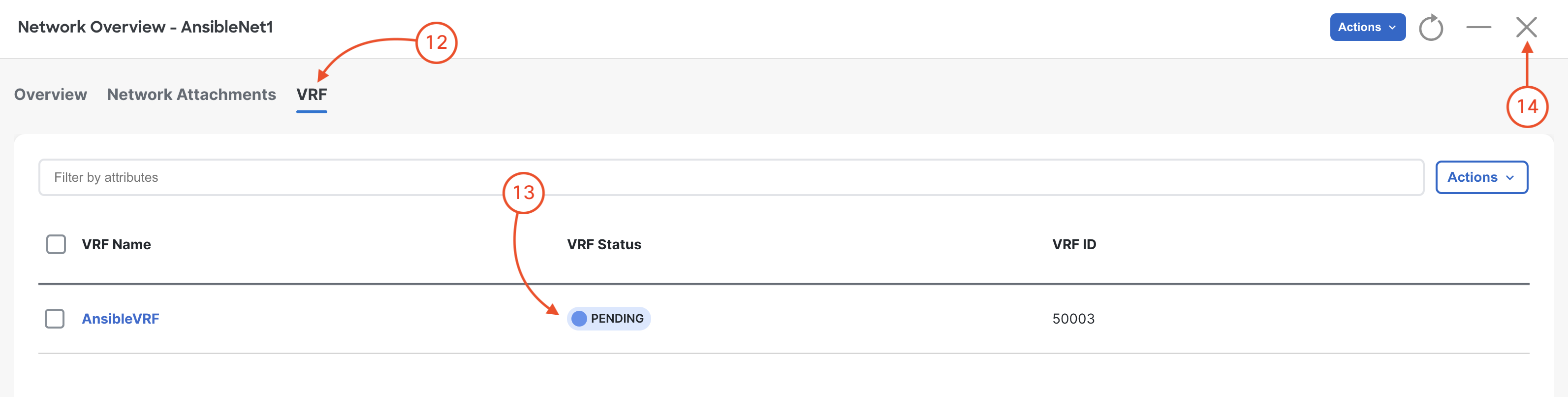
Task: Click chevron on outlined Actions button
Action: pos(1509,178)
